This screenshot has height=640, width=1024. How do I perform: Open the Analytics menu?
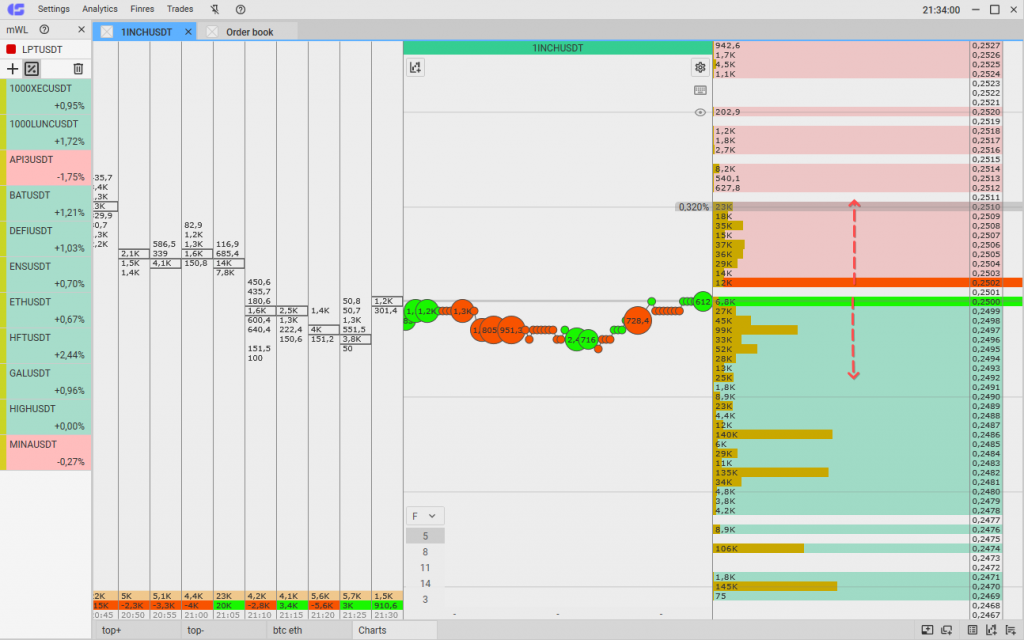pyautogui.click(x=100, y=9)
